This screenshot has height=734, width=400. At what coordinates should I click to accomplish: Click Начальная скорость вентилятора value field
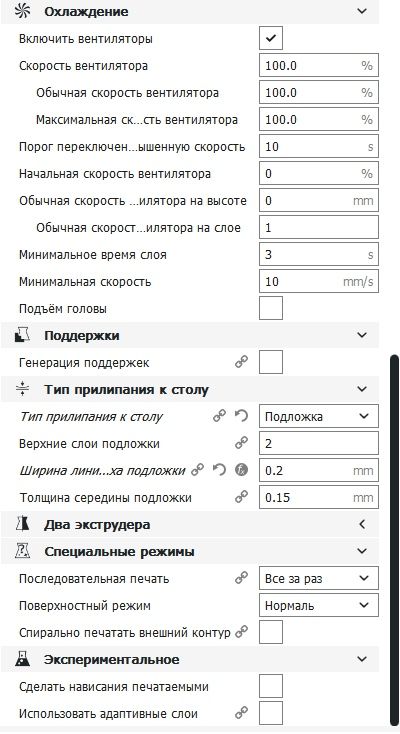pos(319,174)
